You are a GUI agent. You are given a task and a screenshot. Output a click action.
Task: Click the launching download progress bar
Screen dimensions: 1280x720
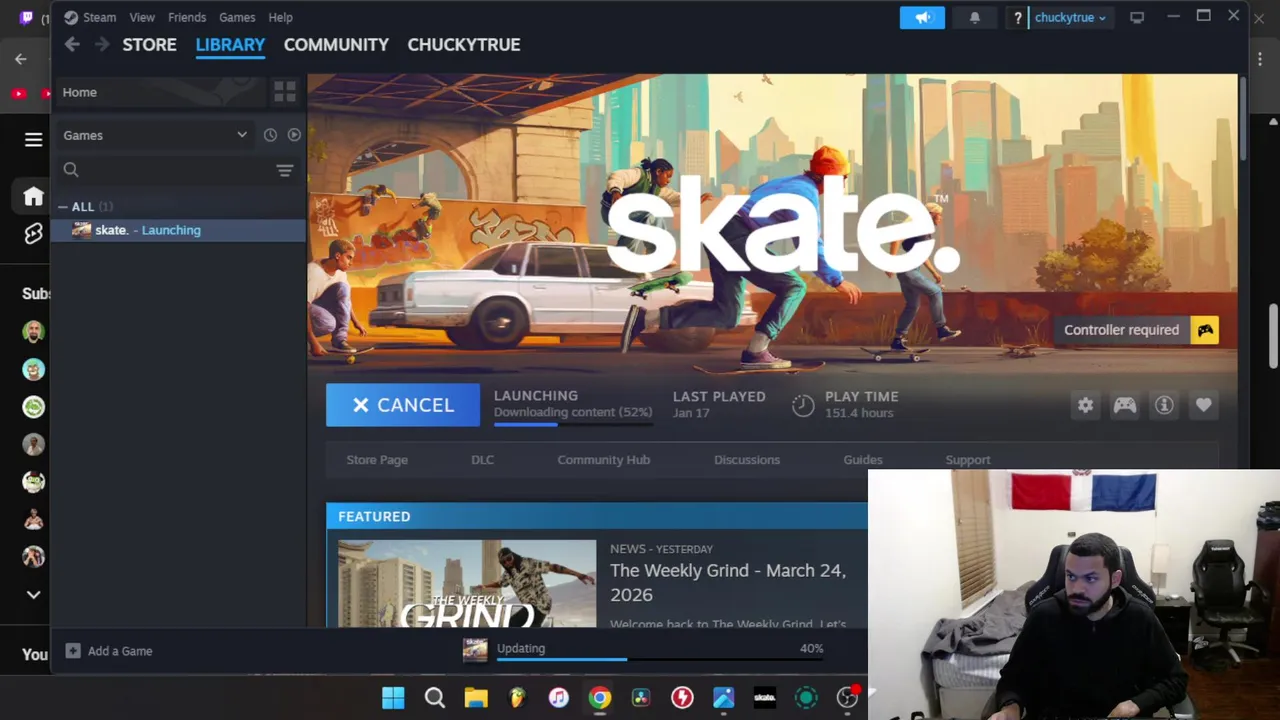point(573,425)
